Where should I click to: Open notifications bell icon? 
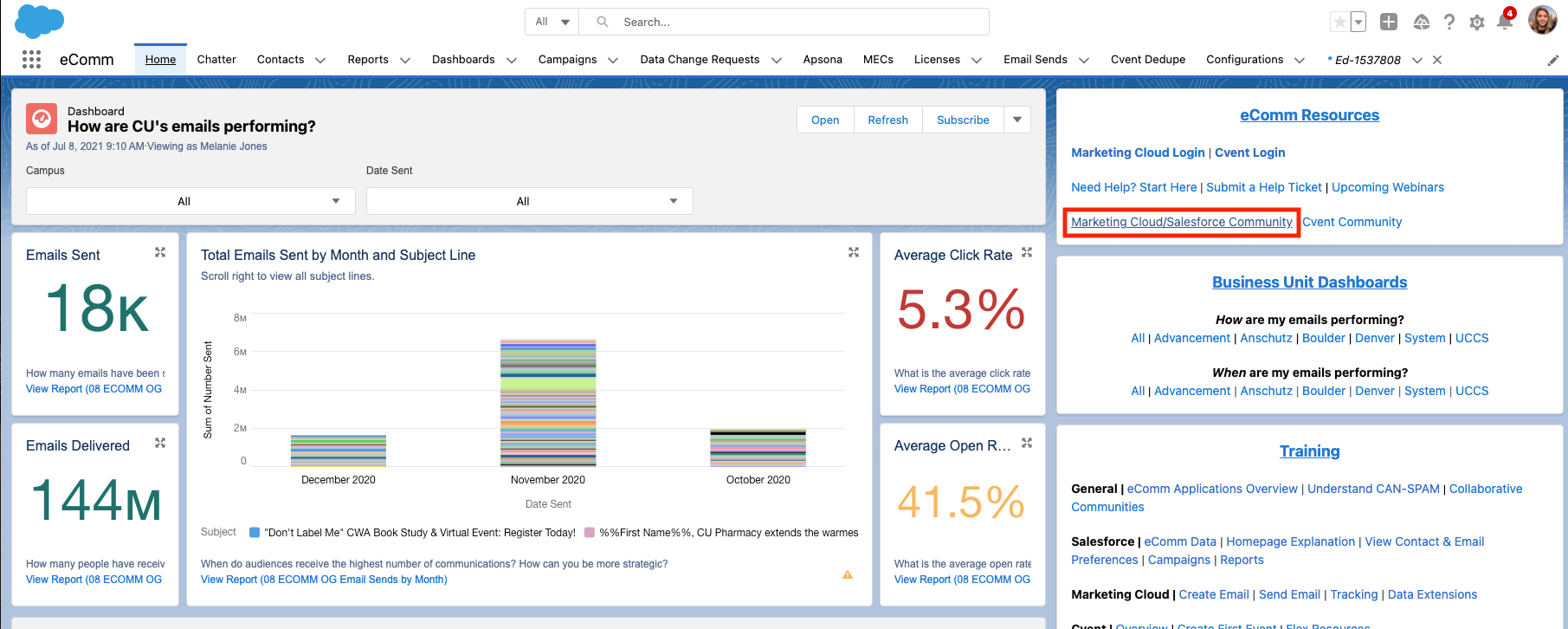pyautogui.click(x=1505, y=21)
